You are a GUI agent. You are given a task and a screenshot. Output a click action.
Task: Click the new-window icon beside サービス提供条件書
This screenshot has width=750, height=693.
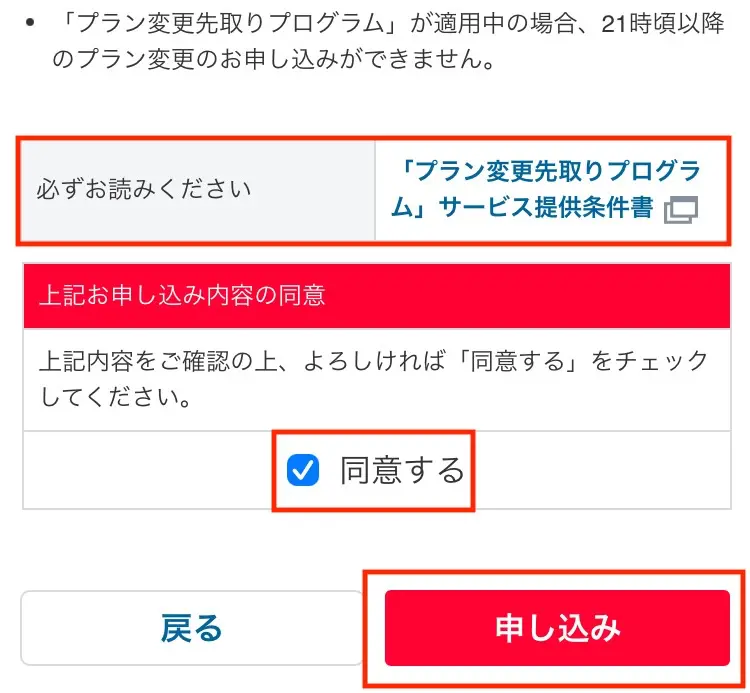click(x=681, y=209)
